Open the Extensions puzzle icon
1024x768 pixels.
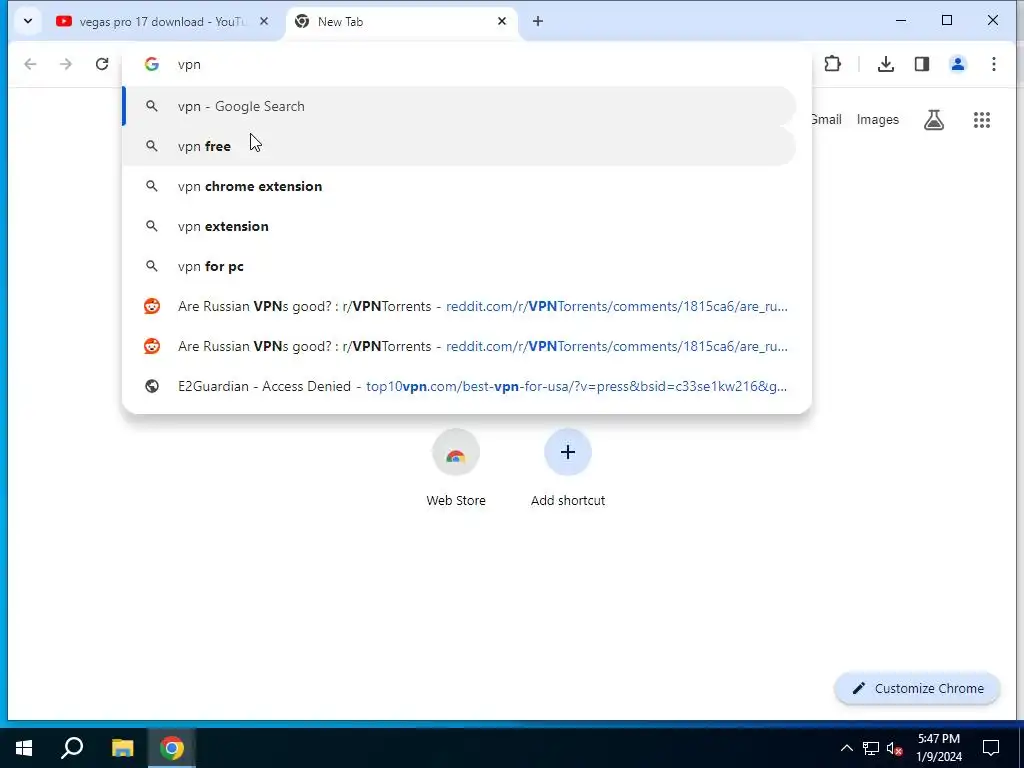click(x=832, y=64)
